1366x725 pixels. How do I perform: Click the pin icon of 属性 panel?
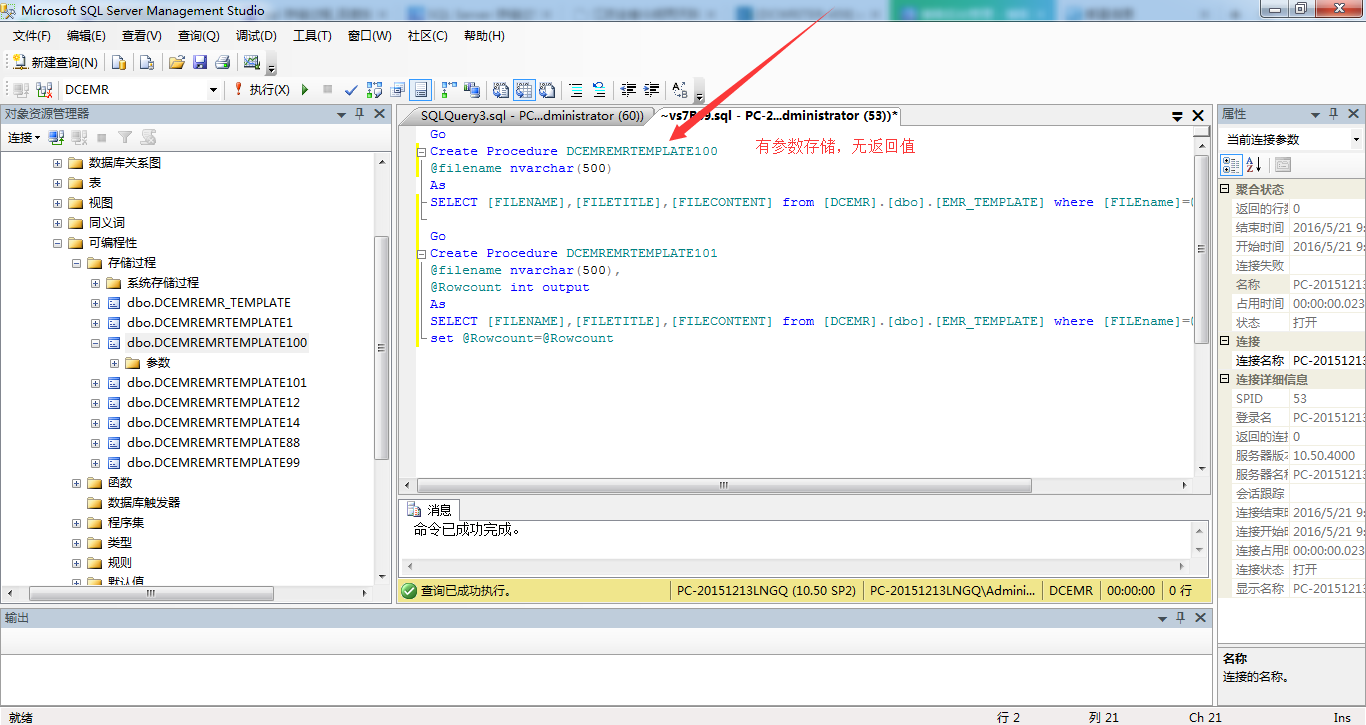pyautogui.click(x=1333, y=114)
